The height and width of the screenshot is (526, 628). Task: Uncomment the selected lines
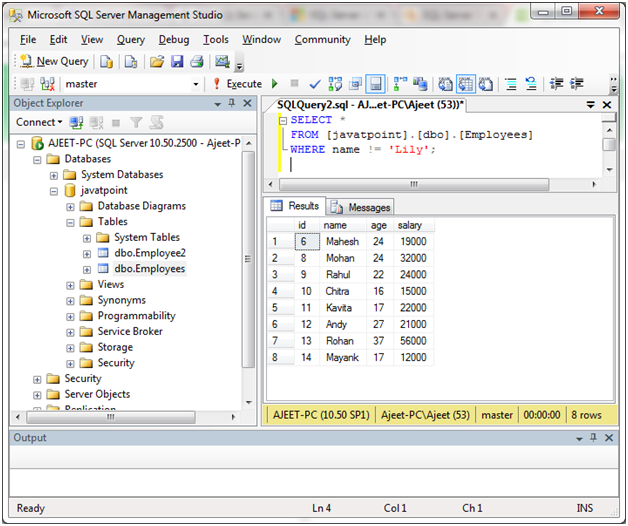pyautogui.click(x=531, y=84)
